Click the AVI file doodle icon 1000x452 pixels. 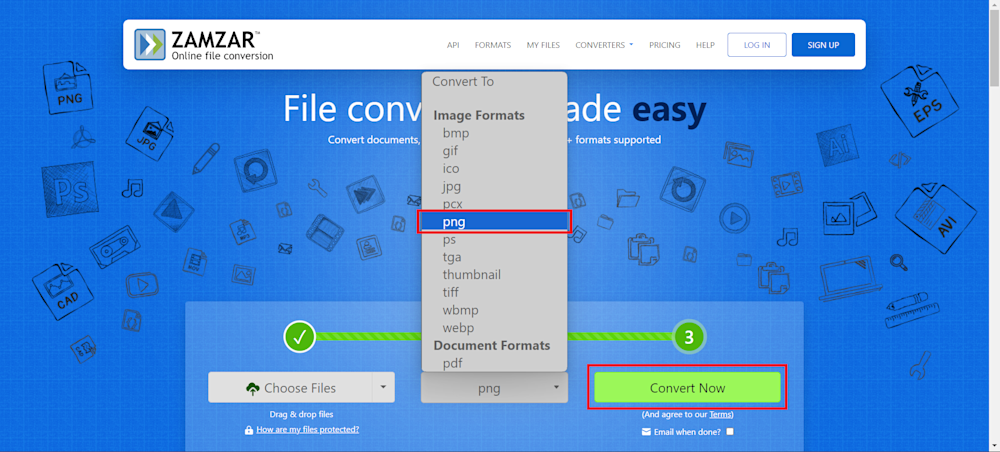click(934, 220)
